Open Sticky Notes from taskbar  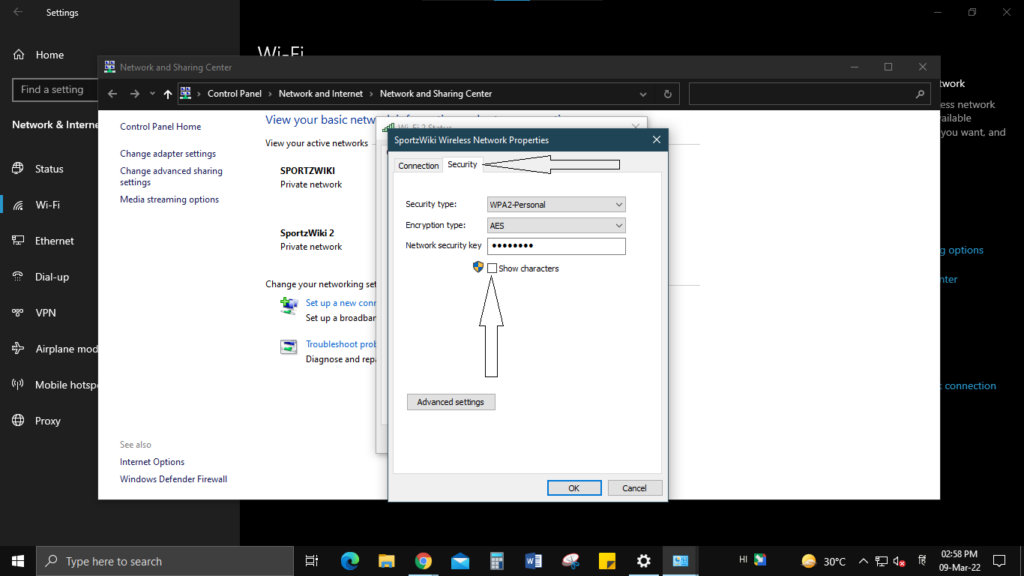607,561
